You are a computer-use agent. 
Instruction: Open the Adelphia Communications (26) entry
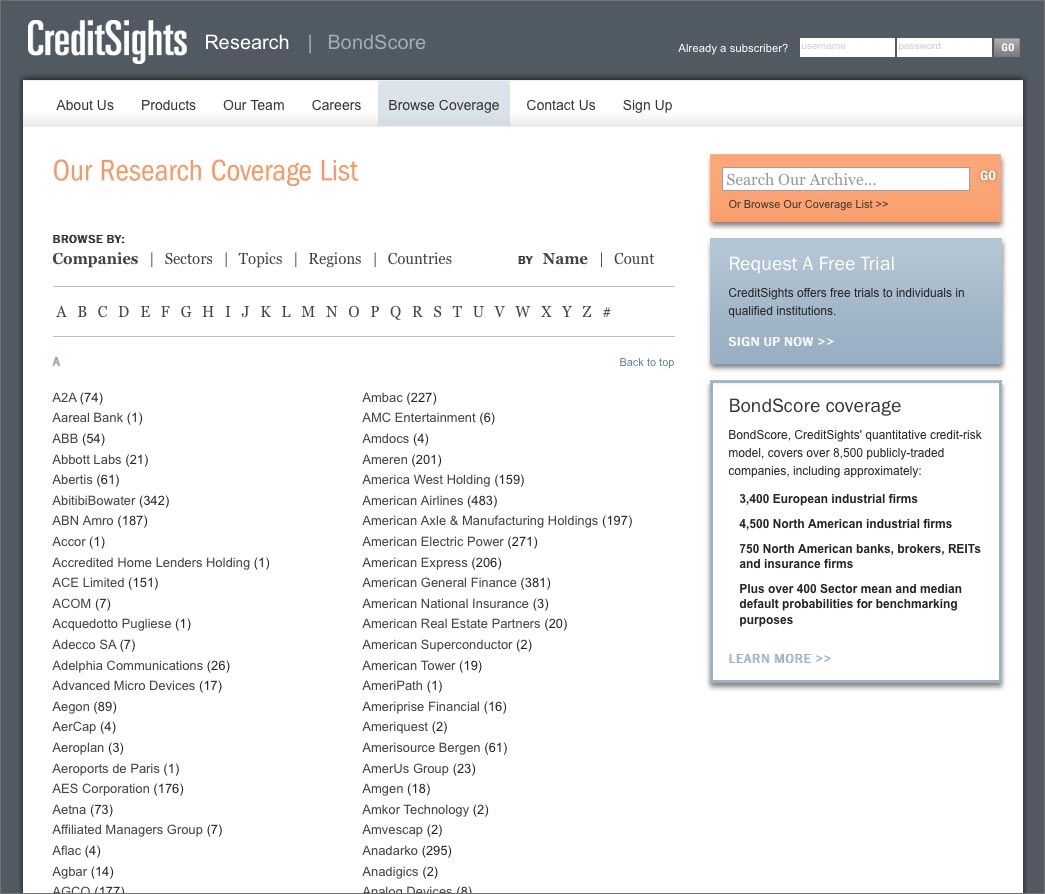coord(141,665)
